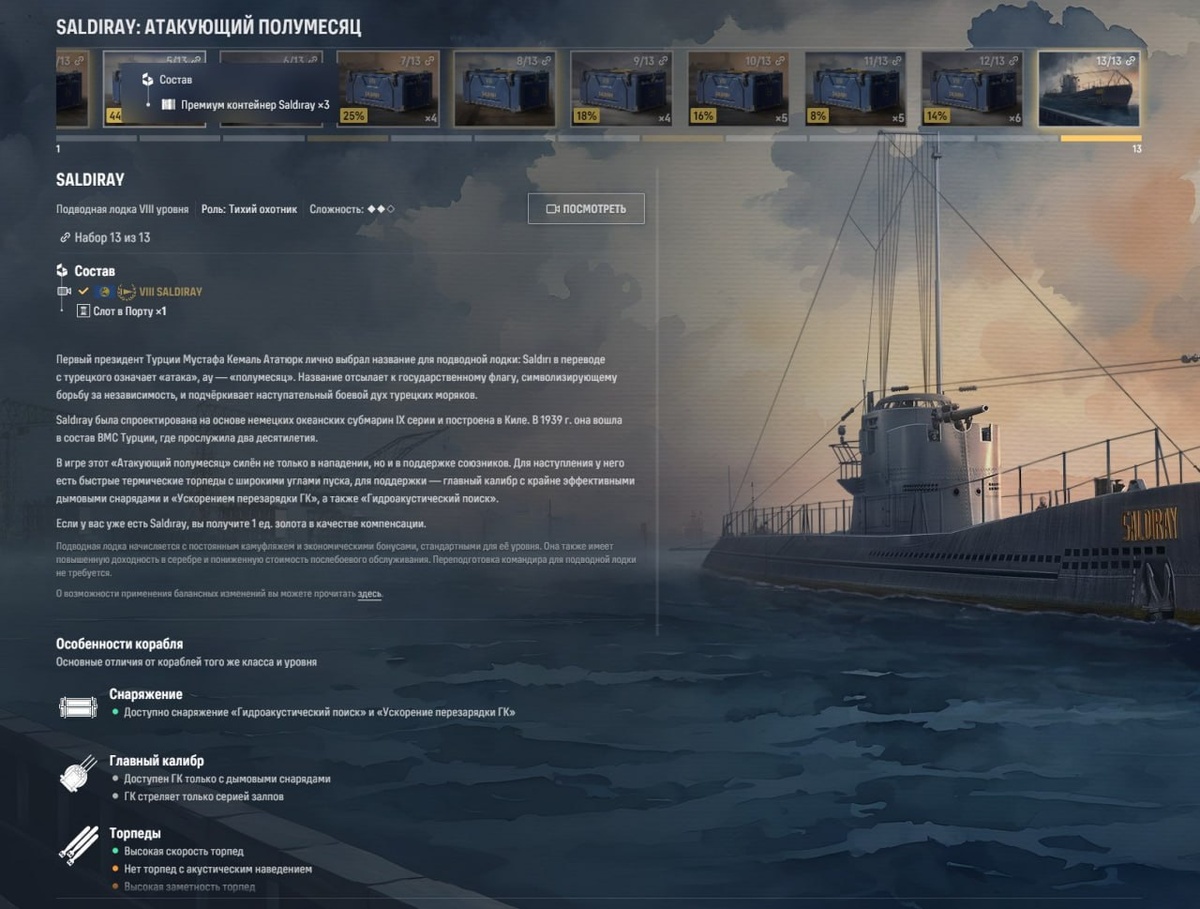The height and width of the screenshot is (909, 1200).
Task: Click the ×6 quantity label on bundle 12/13
Action: (1015, 118)
